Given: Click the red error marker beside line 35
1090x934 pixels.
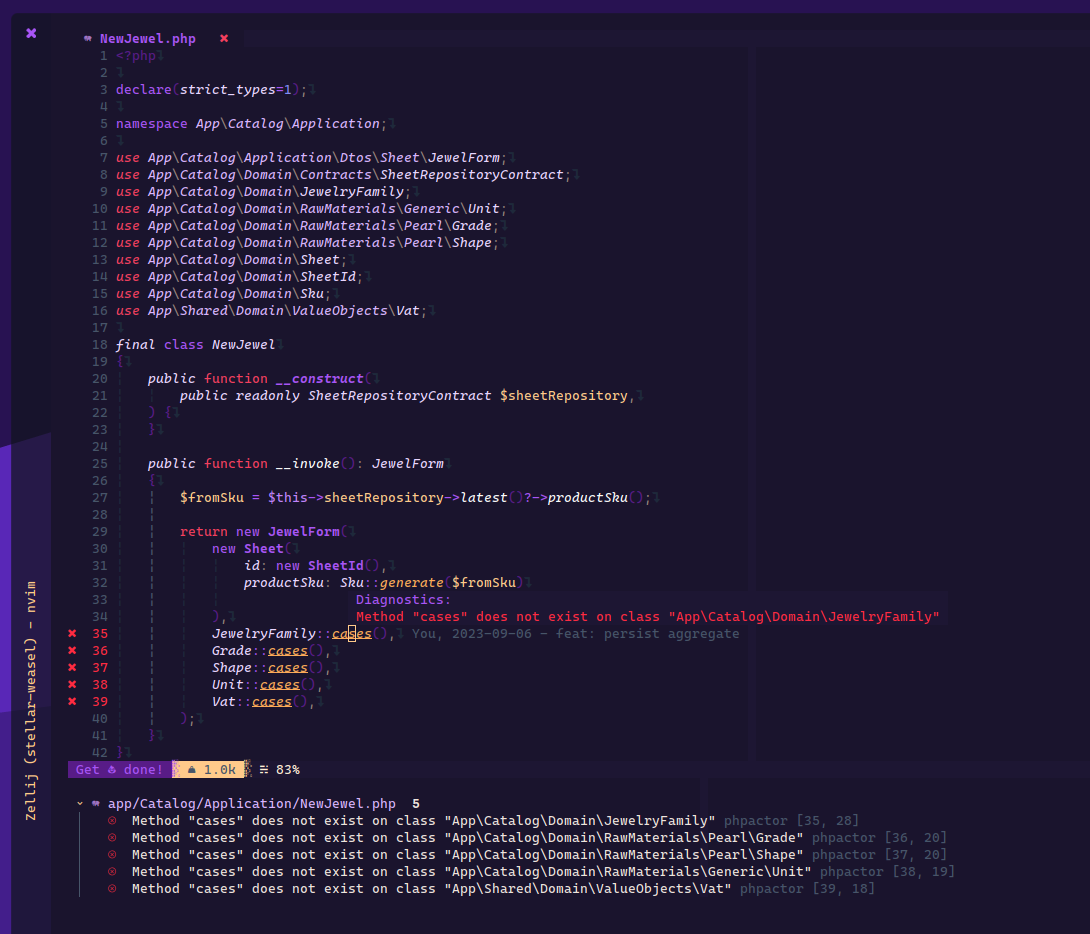Looking at the screenshot, I should point(70,633).
